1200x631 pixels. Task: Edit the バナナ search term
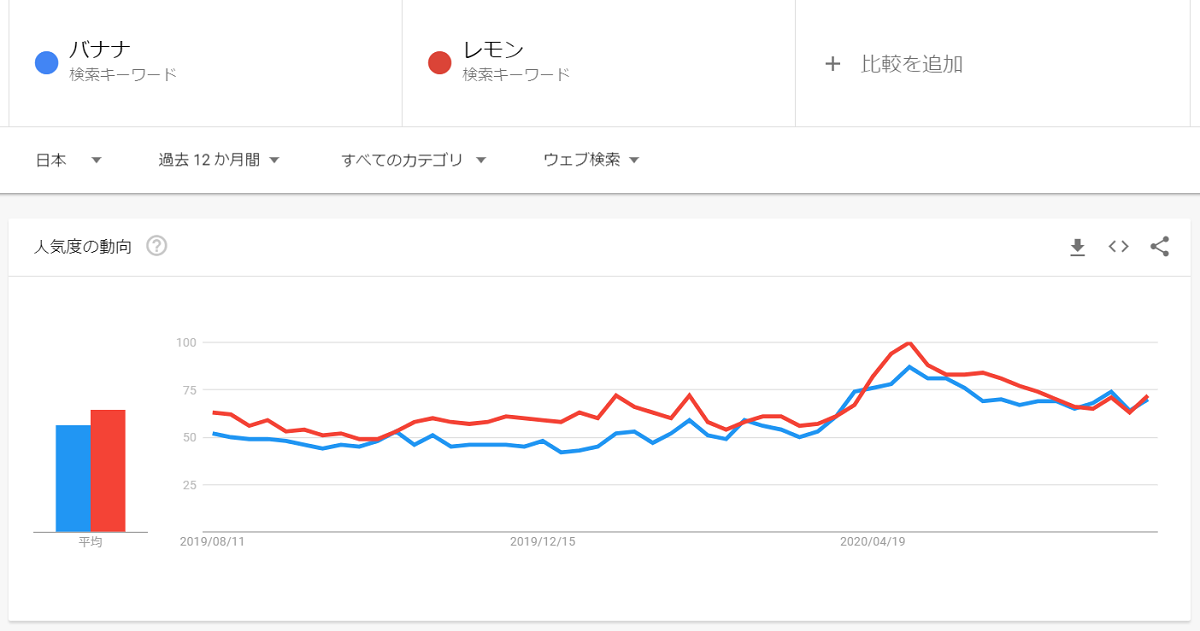(100, 50)
